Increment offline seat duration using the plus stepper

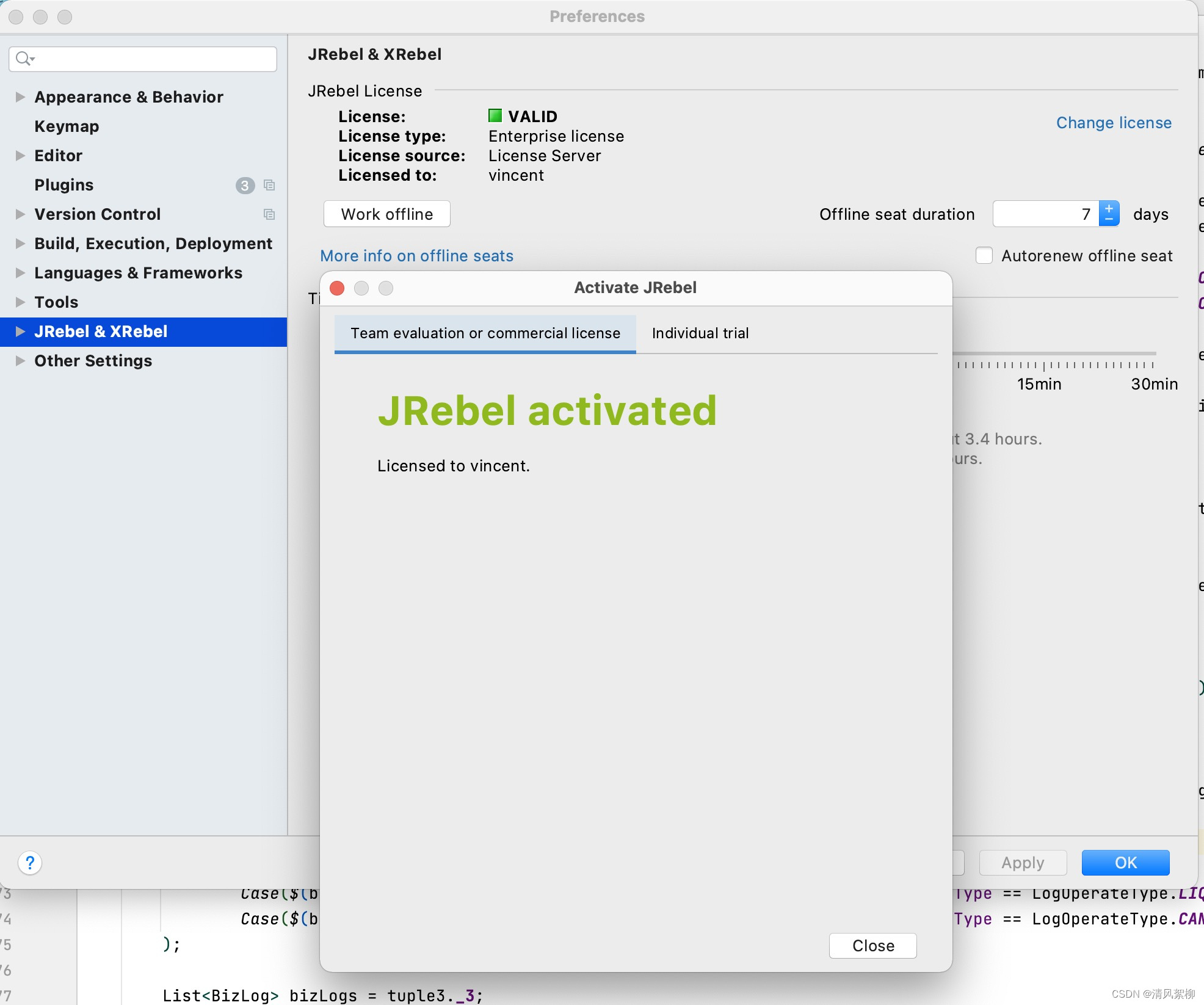point(1109,208)
